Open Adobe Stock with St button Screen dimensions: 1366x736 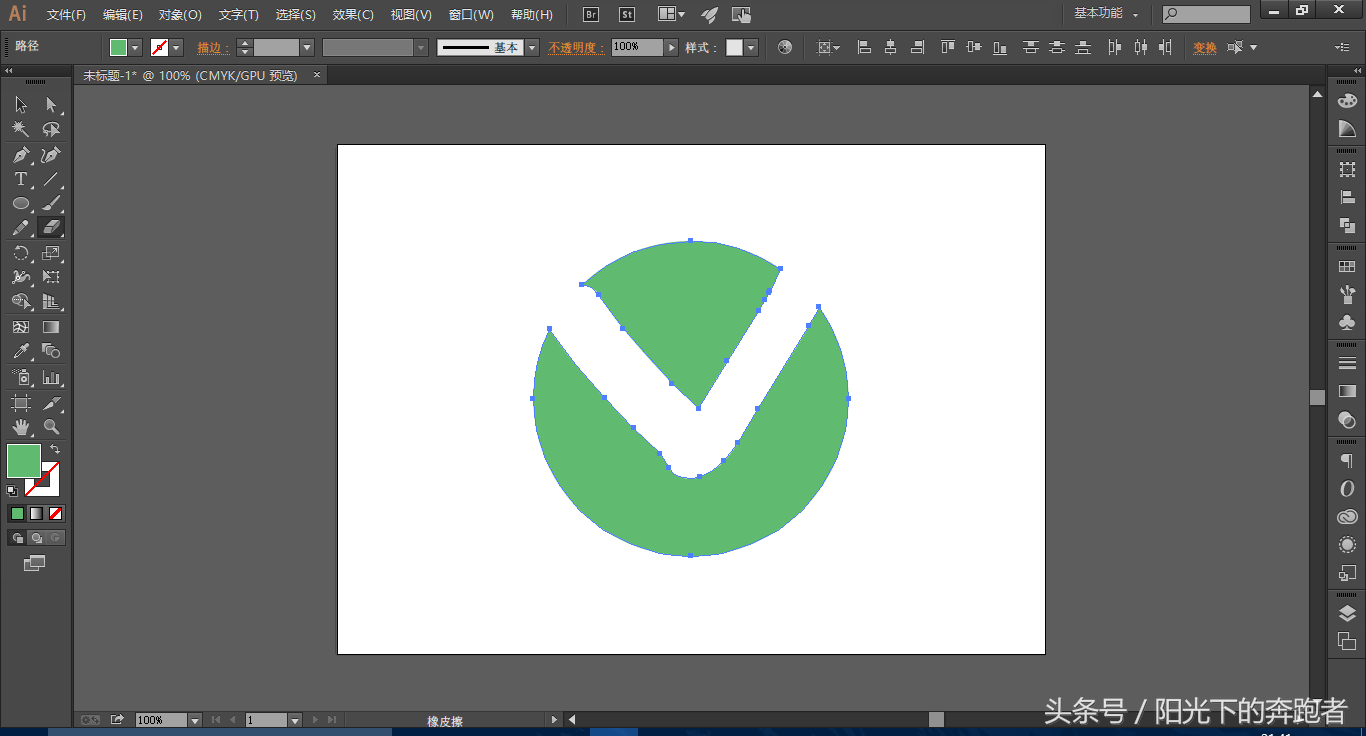(627, 14)
